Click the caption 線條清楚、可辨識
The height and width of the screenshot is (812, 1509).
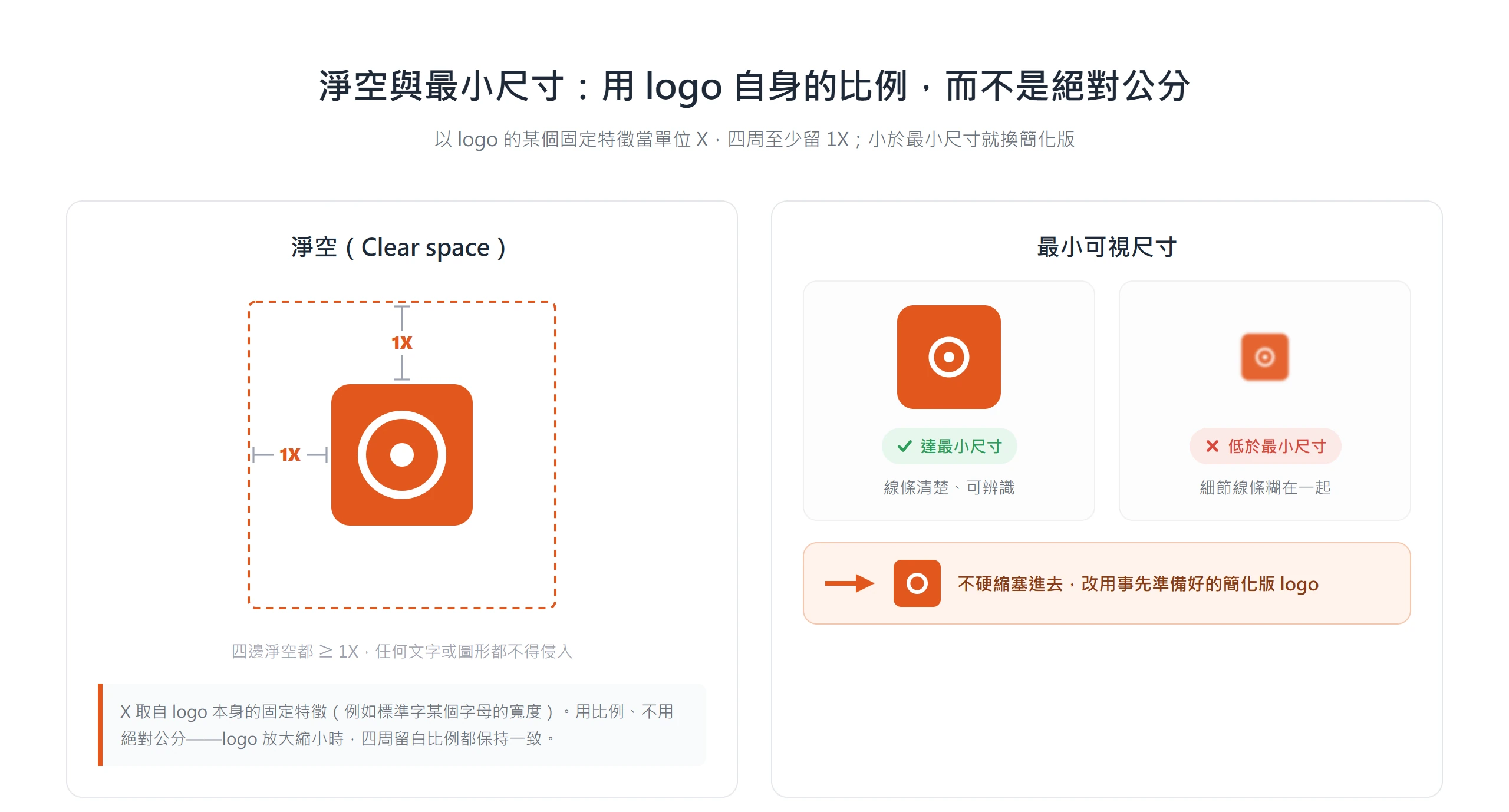tap(949, 487)
